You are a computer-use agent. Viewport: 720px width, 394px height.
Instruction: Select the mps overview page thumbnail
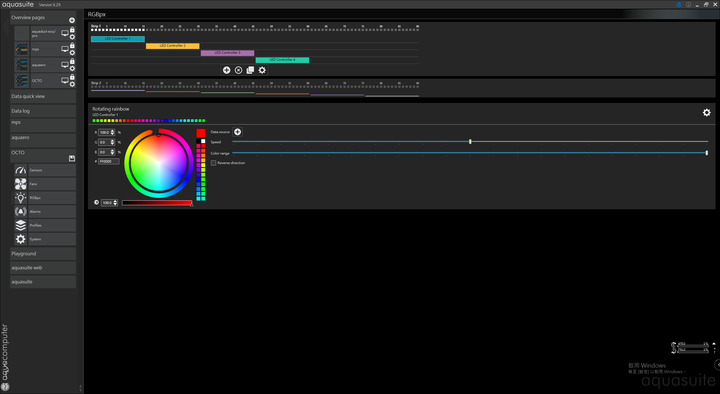coord(22,49)
